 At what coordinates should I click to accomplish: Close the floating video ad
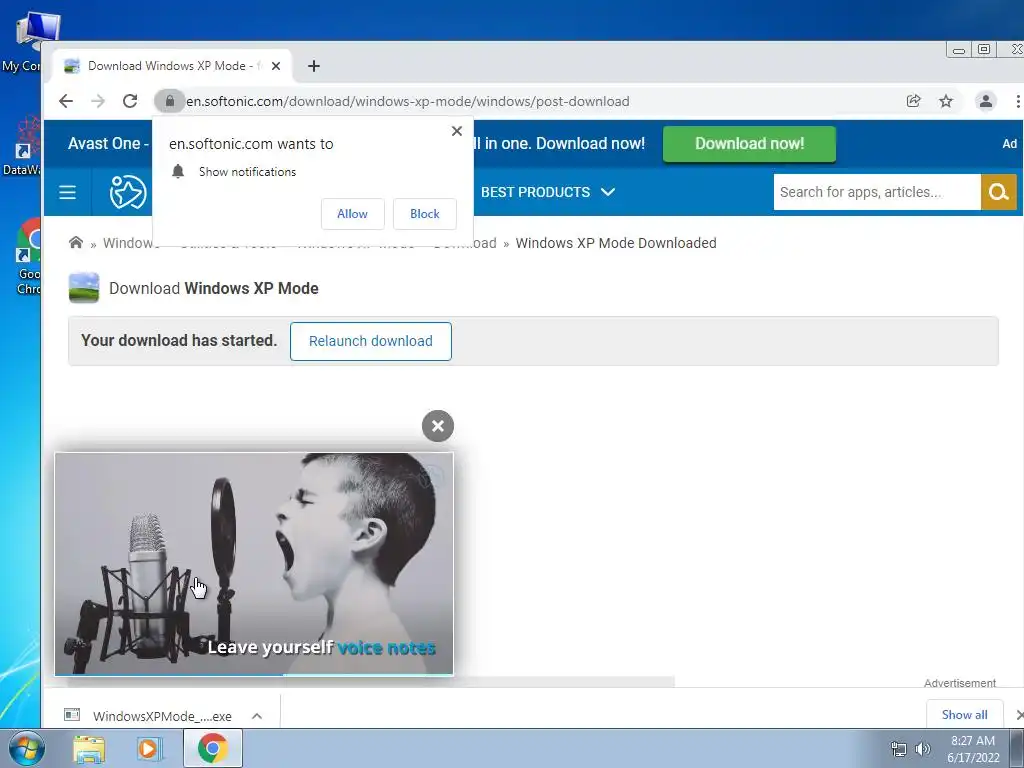(438, 426)
